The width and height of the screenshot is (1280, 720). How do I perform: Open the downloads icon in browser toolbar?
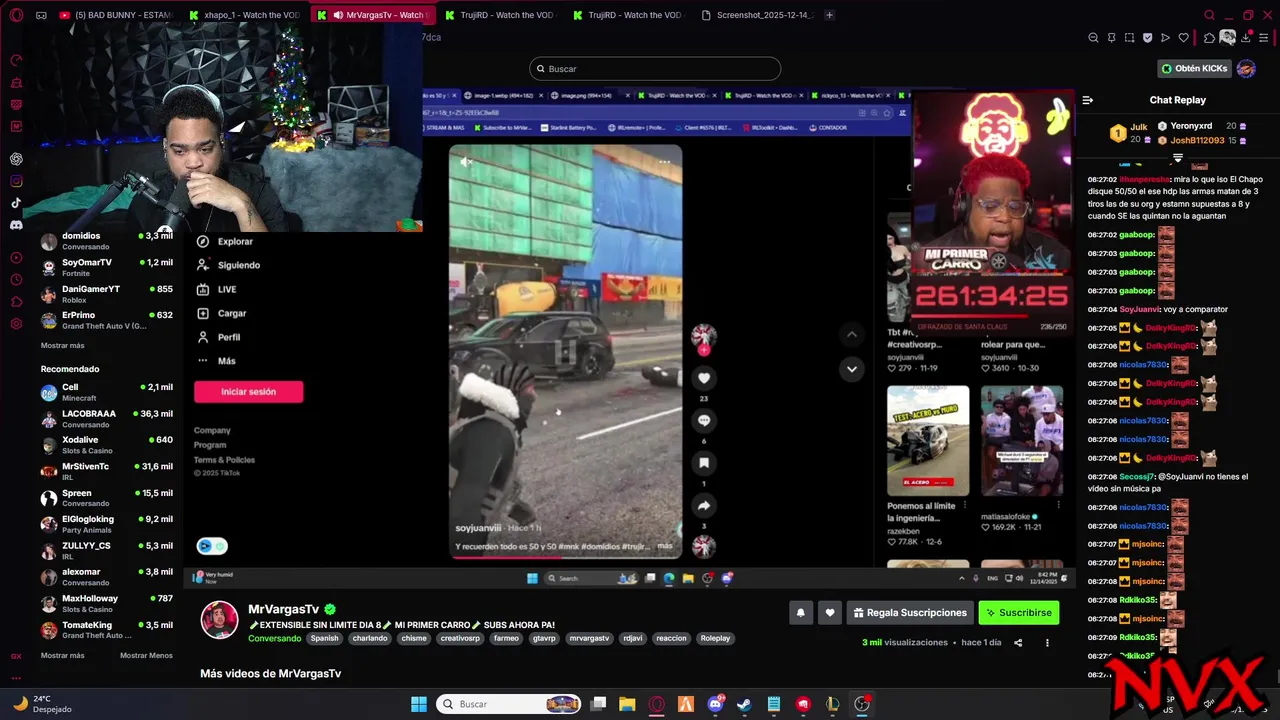(1246, 38)
